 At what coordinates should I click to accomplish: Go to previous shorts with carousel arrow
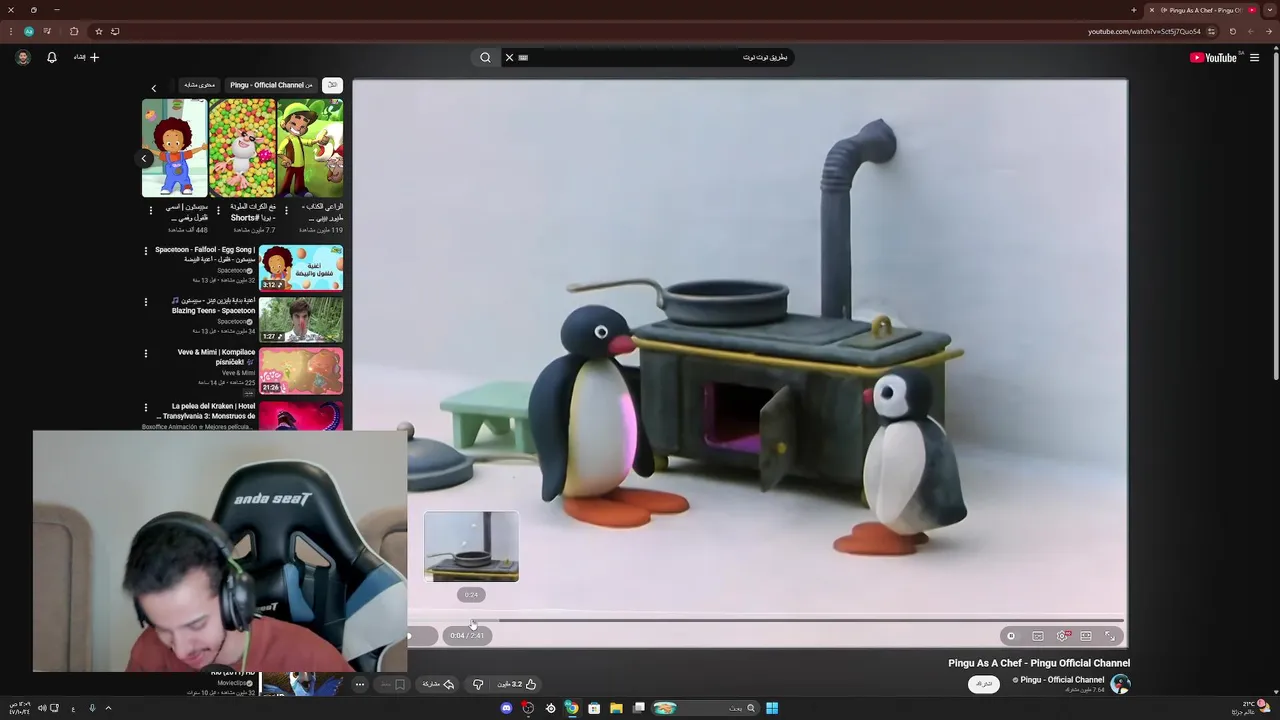pyautogui.click(x=144, y=158)
